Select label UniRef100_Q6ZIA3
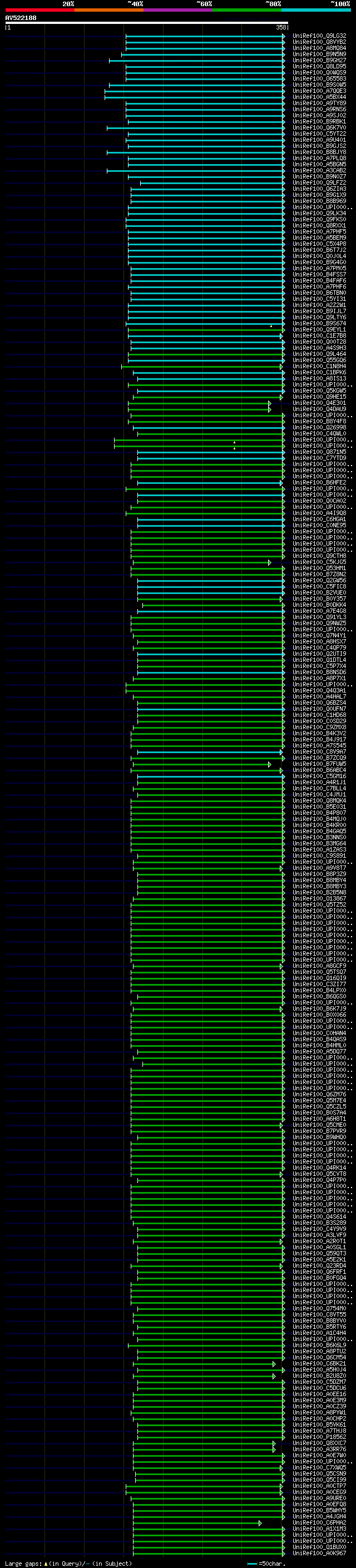This screenshot has height=1568, width=356. (x=319, y=189)
